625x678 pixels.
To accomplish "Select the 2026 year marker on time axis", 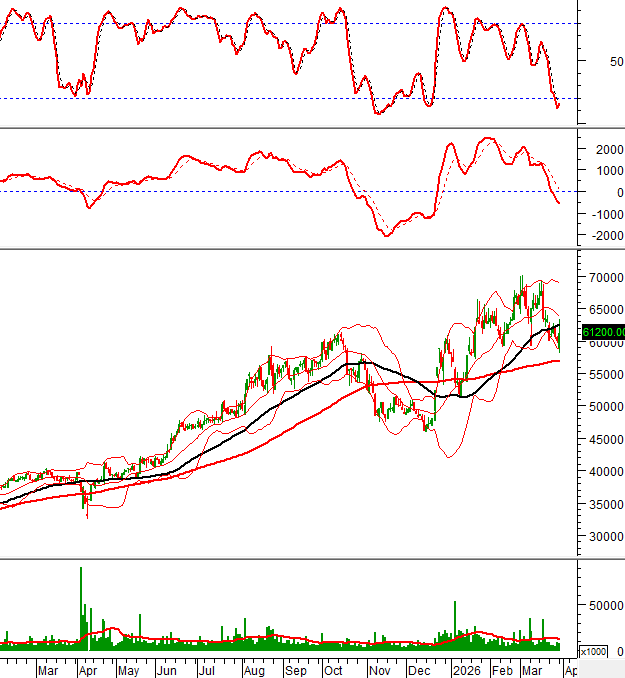I will coord(464,671).
